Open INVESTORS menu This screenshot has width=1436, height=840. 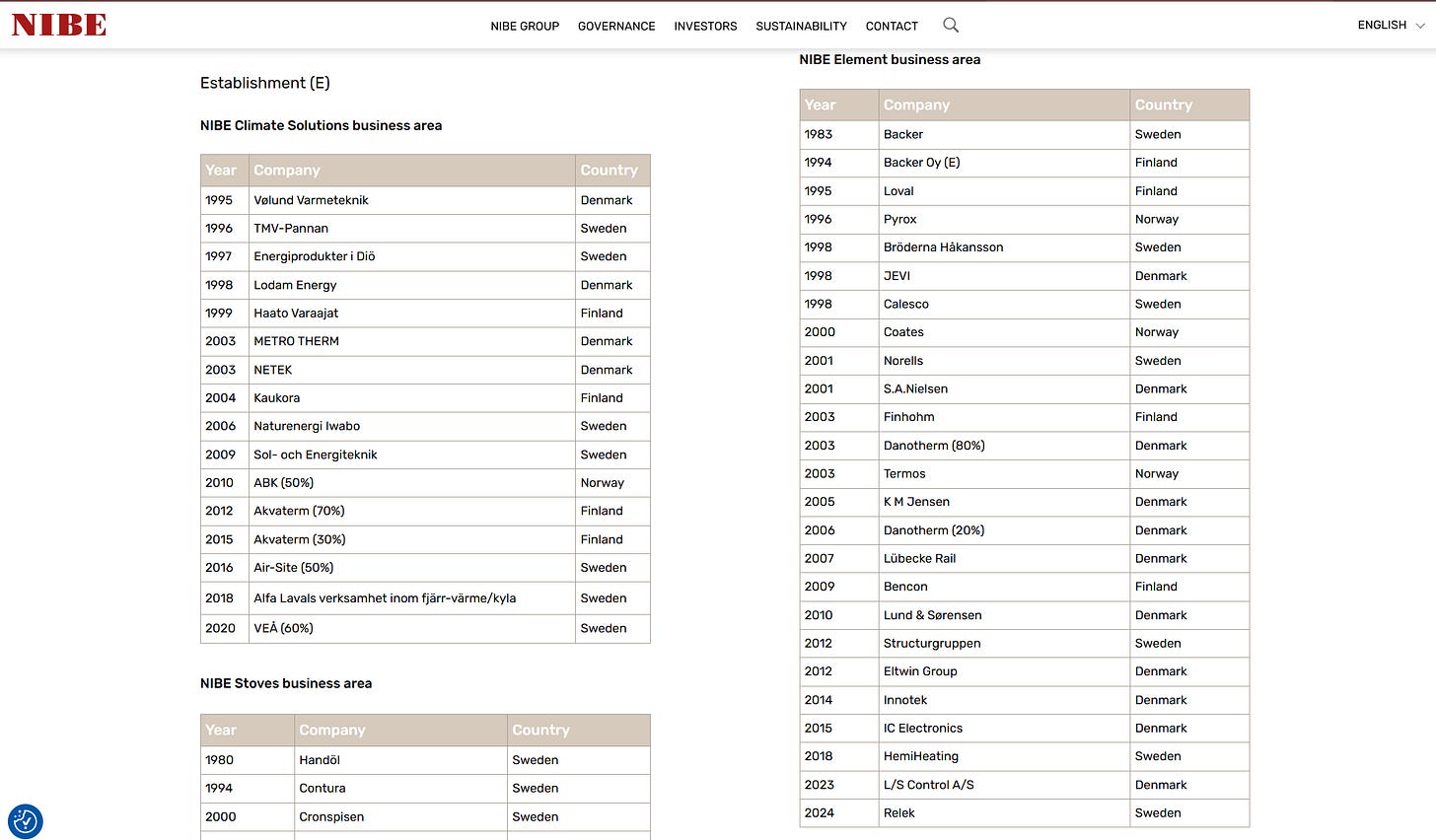point(705,26)
